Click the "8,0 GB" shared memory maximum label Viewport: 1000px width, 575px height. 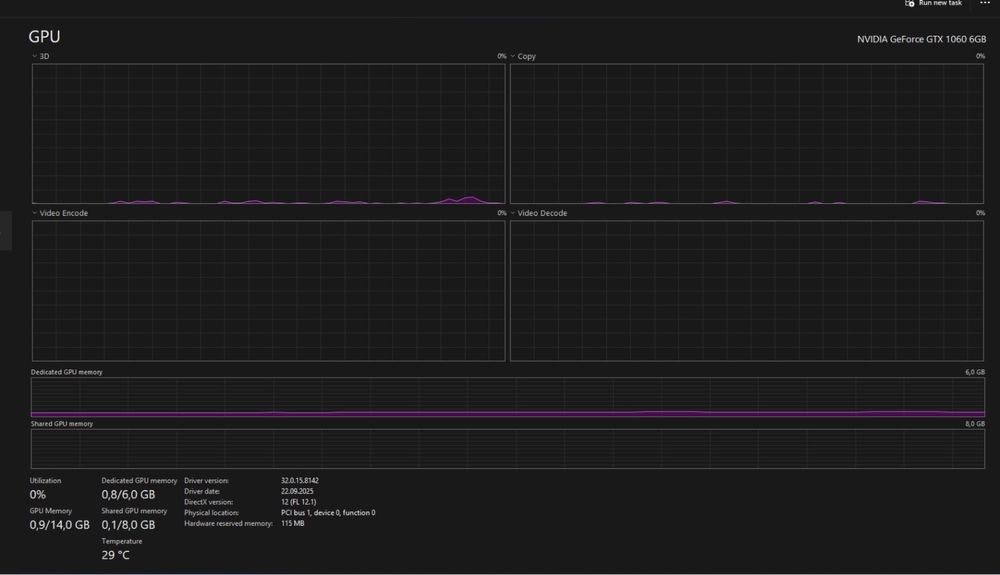click(974, 423)
